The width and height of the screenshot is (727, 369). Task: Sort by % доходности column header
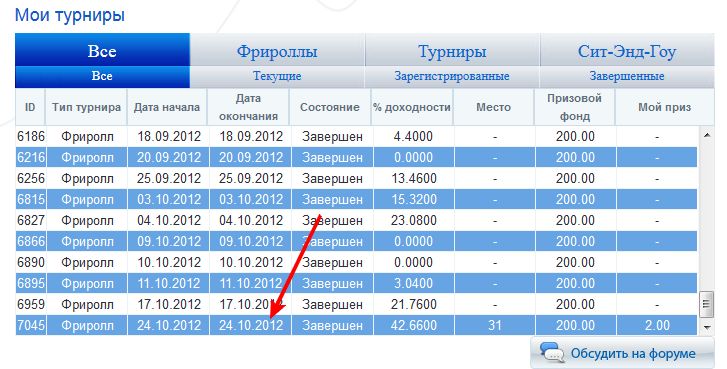412,107
